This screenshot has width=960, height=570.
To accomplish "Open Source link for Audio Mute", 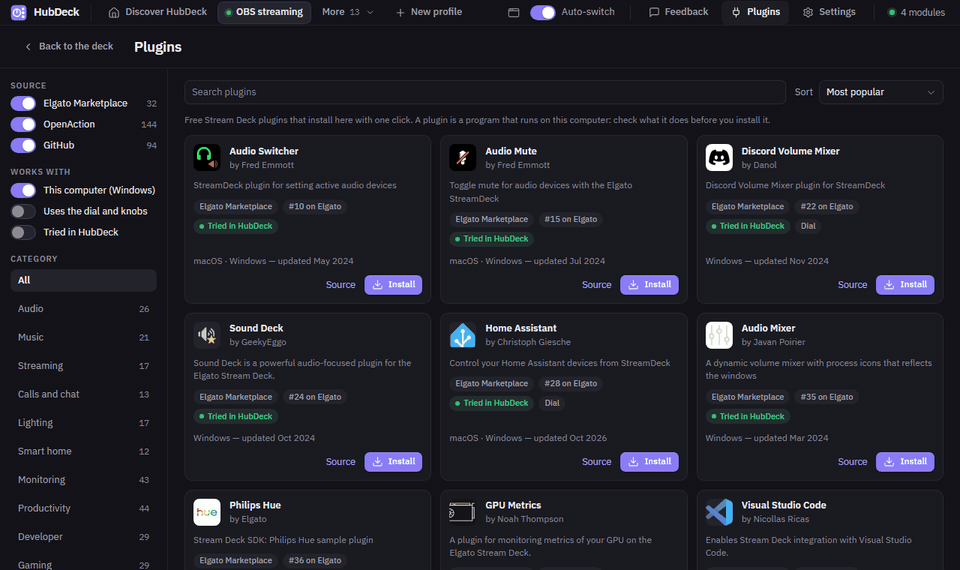I will pyautogui.click(x=596, y=285).
